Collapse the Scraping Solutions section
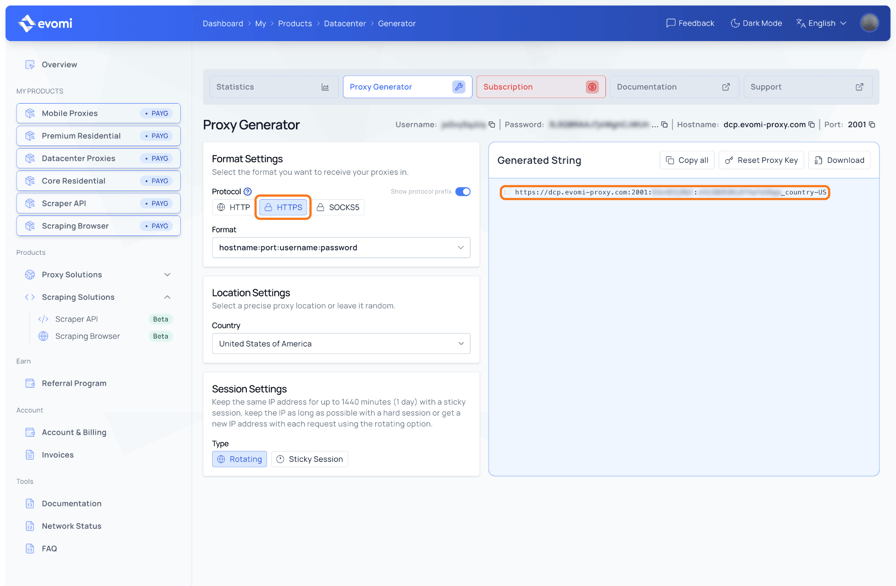 pos(98,297)
